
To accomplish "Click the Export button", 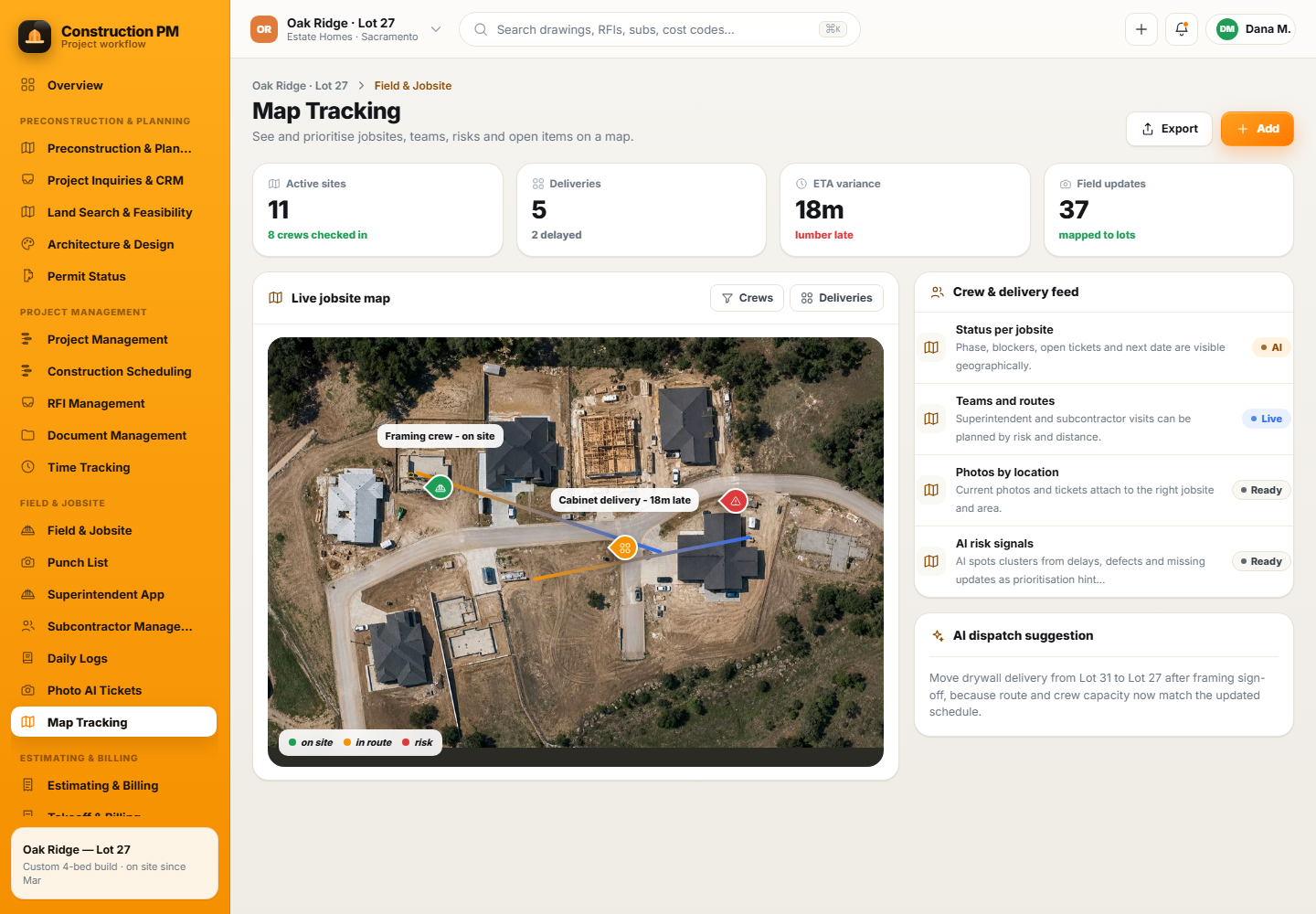I will pos(1169,129).
